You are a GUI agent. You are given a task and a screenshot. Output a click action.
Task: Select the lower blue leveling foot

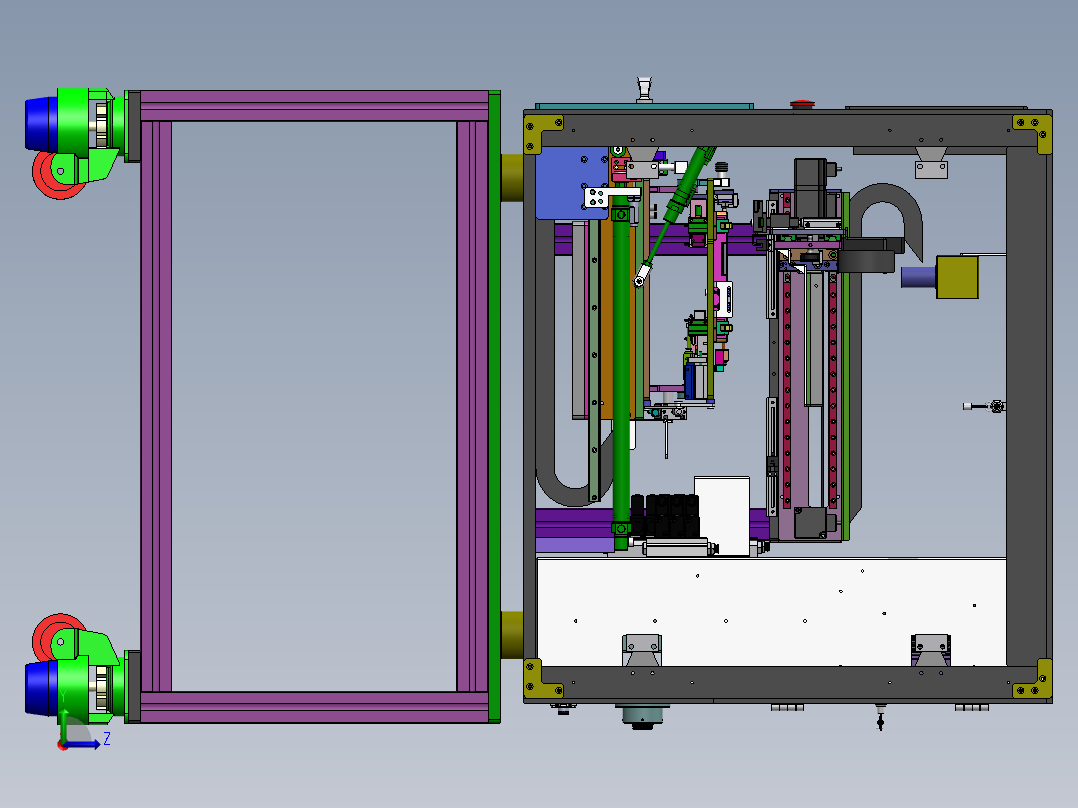click(x=41, y=688)
